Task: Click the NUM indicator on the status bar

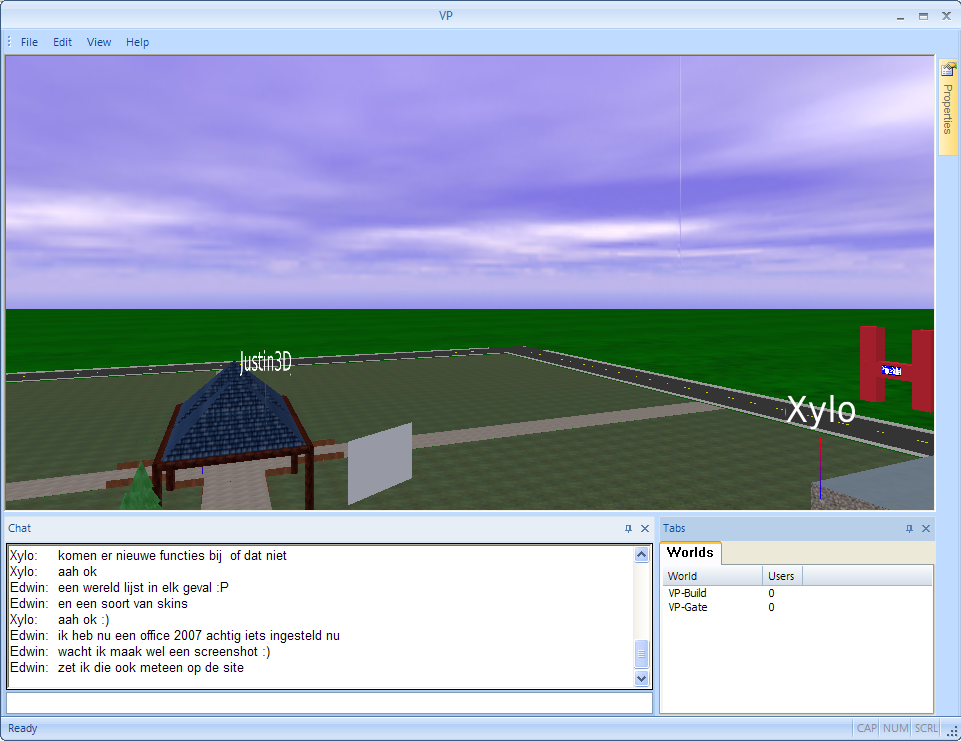Action: [895, 728]
